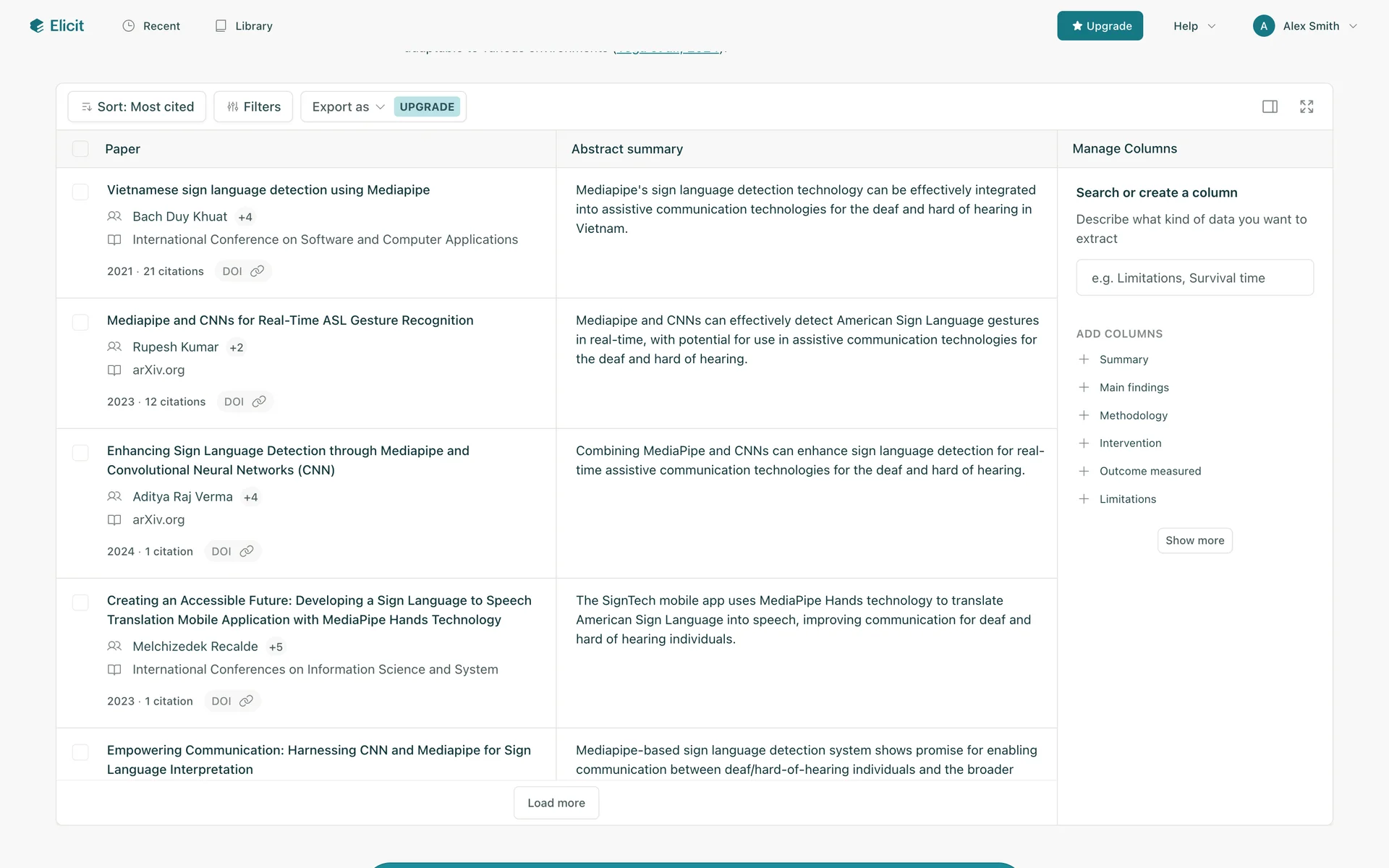
Task: Click the Alex Smith avatar icon
Action: [1263, 26]
